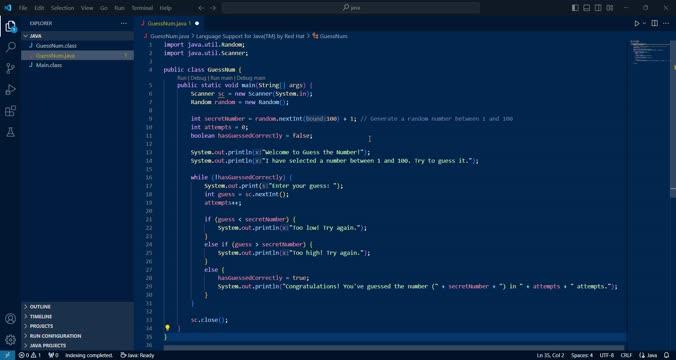The height and width of the screenshot is (360, 676).
Task: Click the Java: Ready status item
Action: (137, 355)
